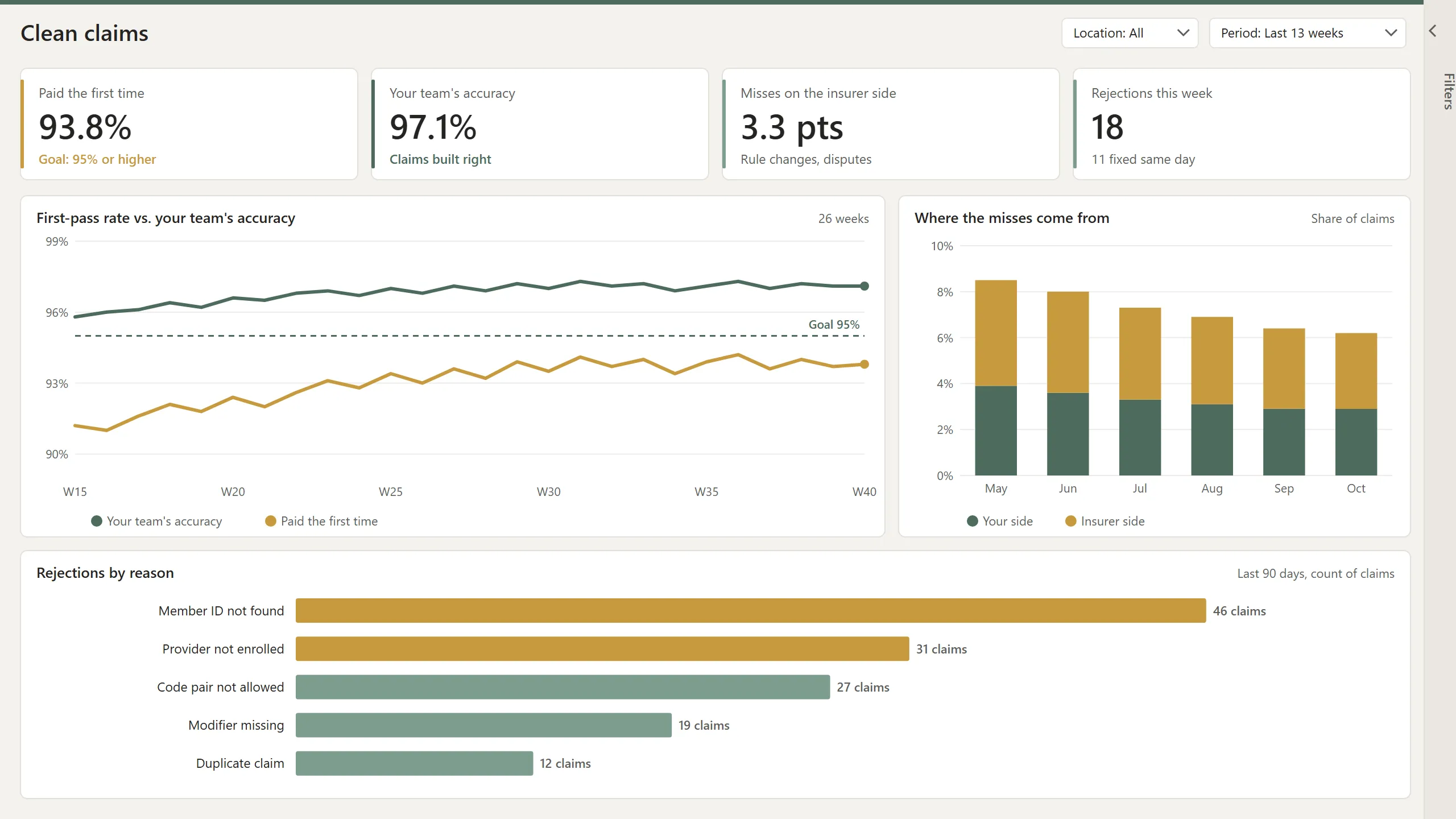Open the vertical Filters panel label
Viewport: 1456px width, 819px height.
(x=1448, y=91)
